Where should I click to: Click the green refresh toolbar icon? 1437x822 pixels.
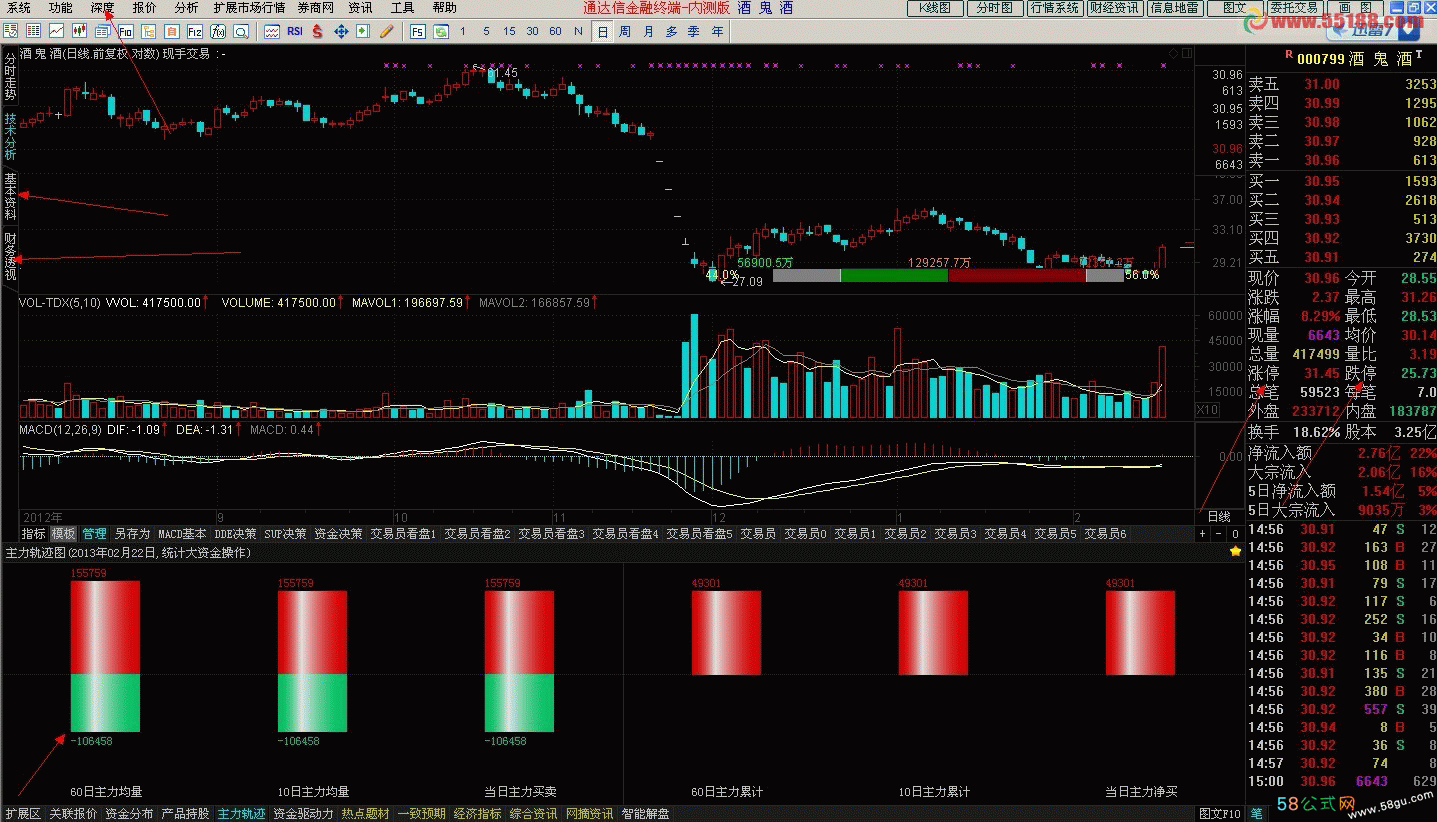[x=441, y=31]
